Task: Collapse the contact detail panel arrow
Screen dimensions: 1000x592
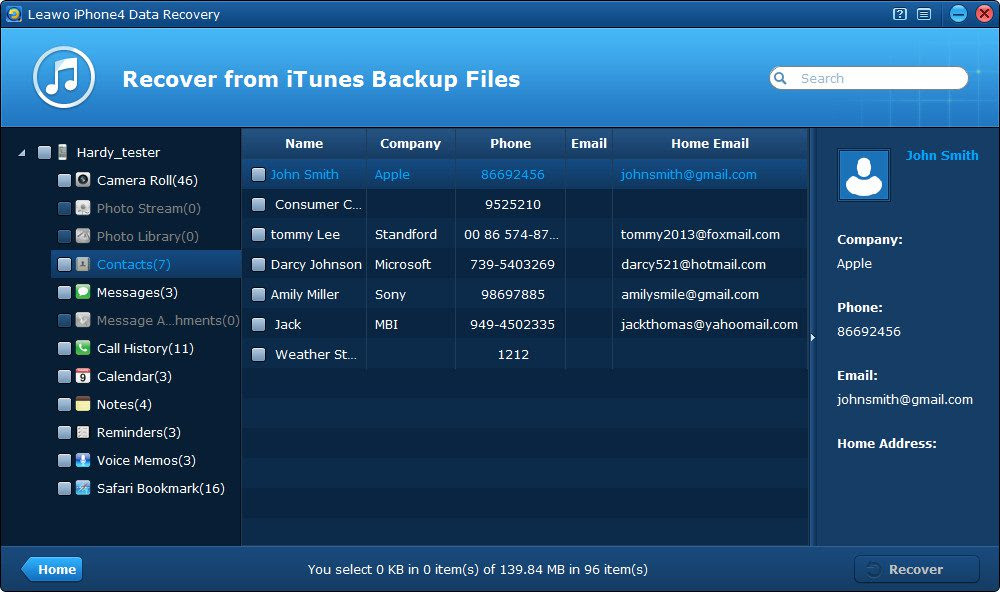Action: point(812,337)
